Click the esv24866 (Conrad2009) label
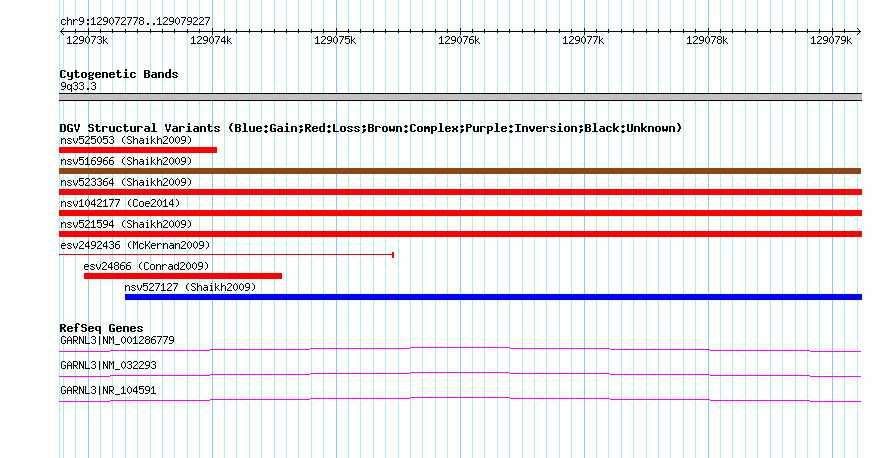This screenshot has height=458, width=890. [146, 266]
